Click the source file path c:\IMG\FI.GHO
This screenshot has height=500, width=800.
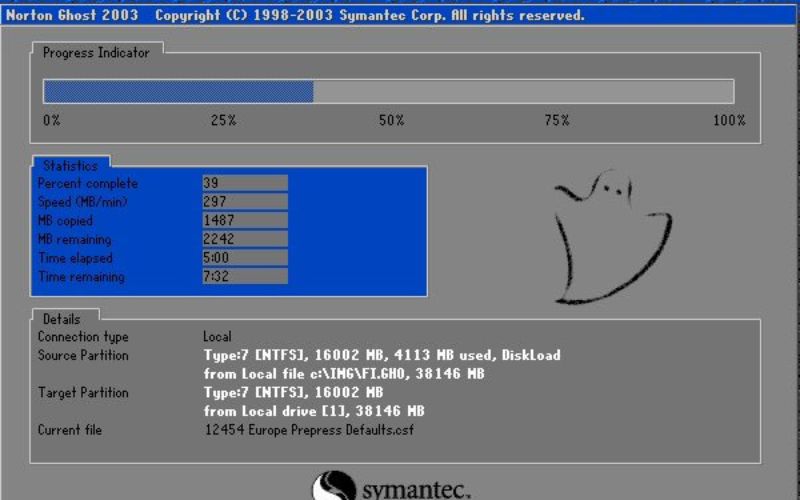(x=358, y=374)
